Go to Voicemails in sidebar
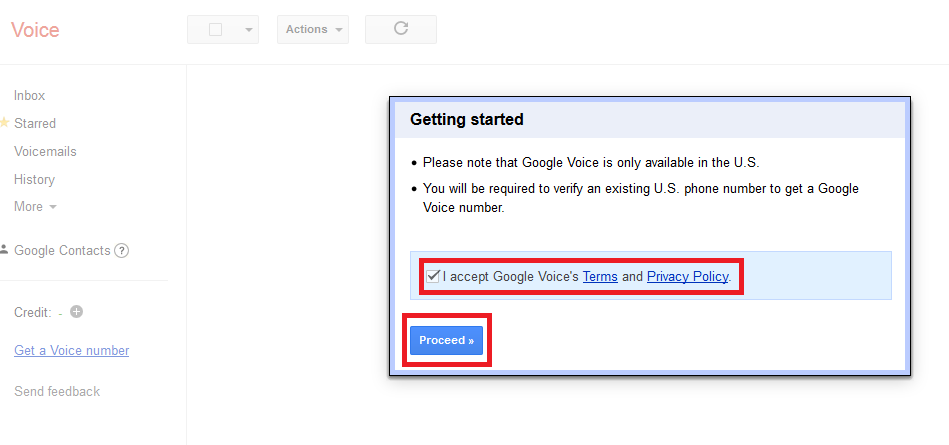The width and height of the screenshot is (949, 445). click(x=45, y=152)
